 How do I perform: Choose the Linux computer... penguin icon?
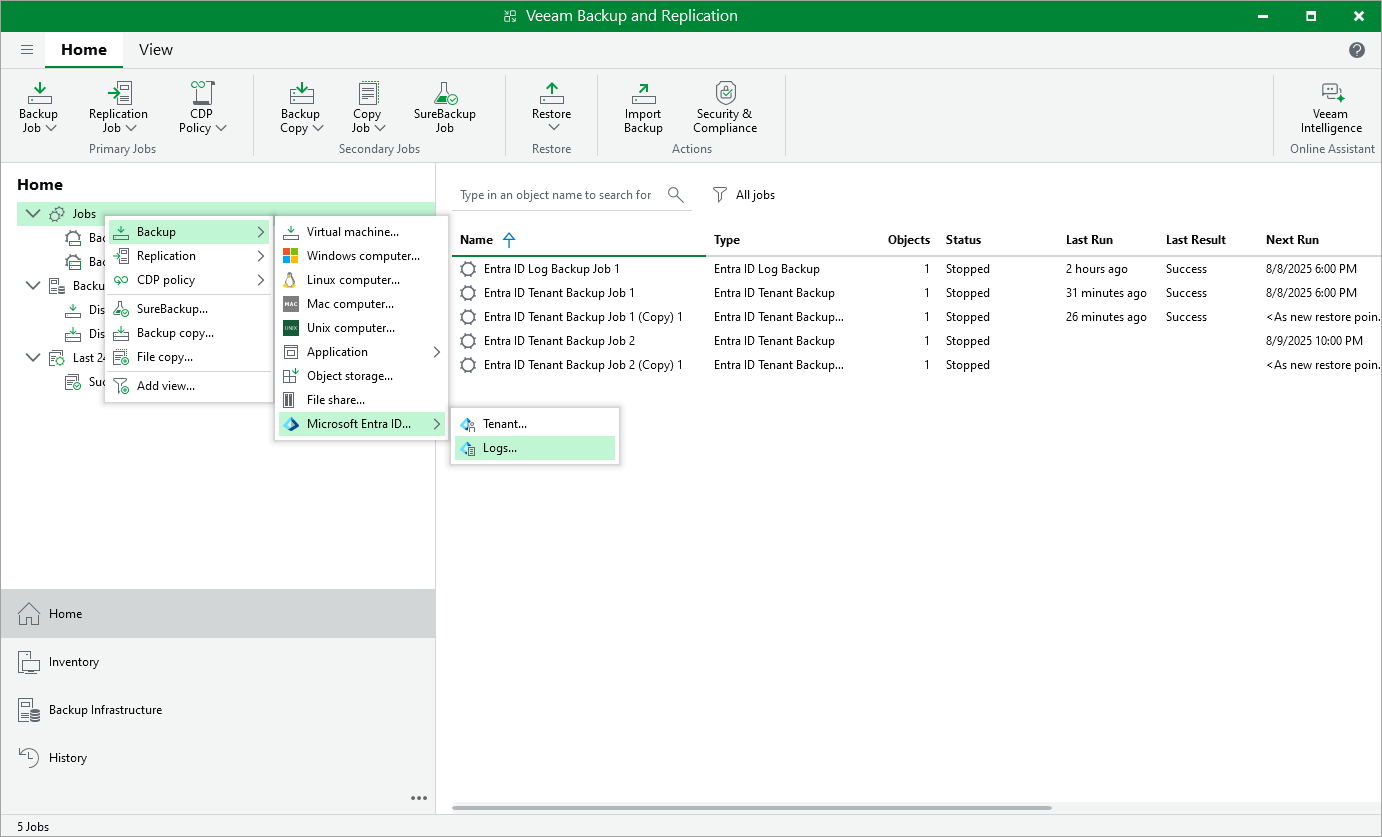point(291,280)
